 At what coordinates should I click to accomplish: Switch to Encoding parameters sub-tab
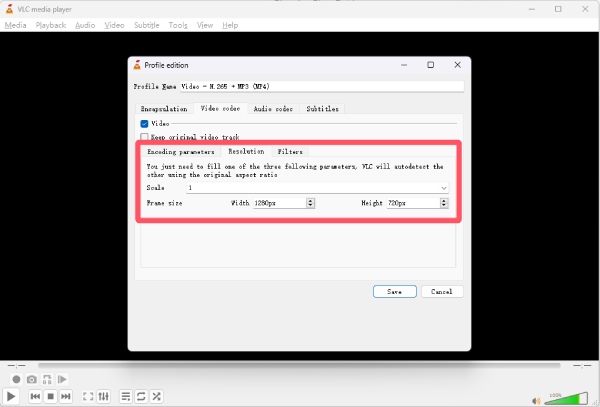tap(181, 152)
